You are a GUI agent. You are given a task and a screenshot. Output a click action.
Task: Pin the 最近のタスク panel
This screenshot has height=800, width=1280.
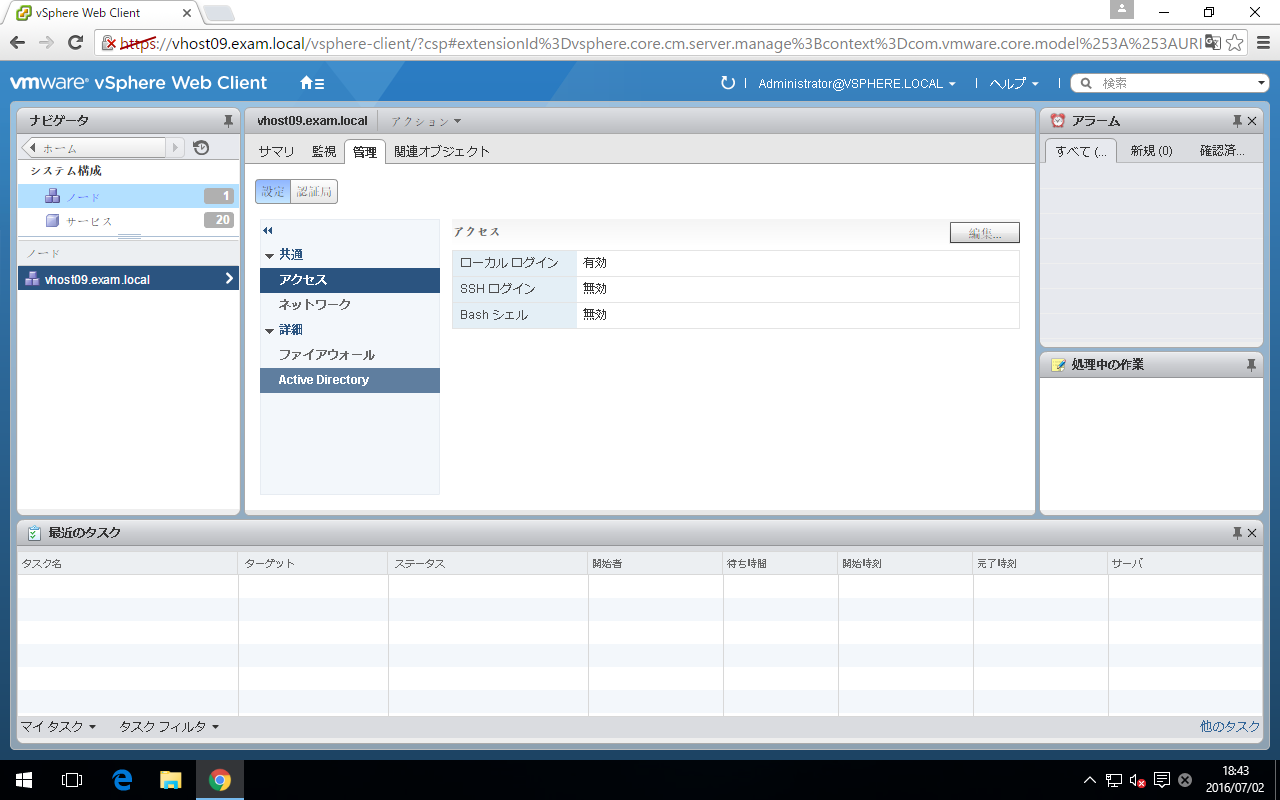tap(1237, 533)
